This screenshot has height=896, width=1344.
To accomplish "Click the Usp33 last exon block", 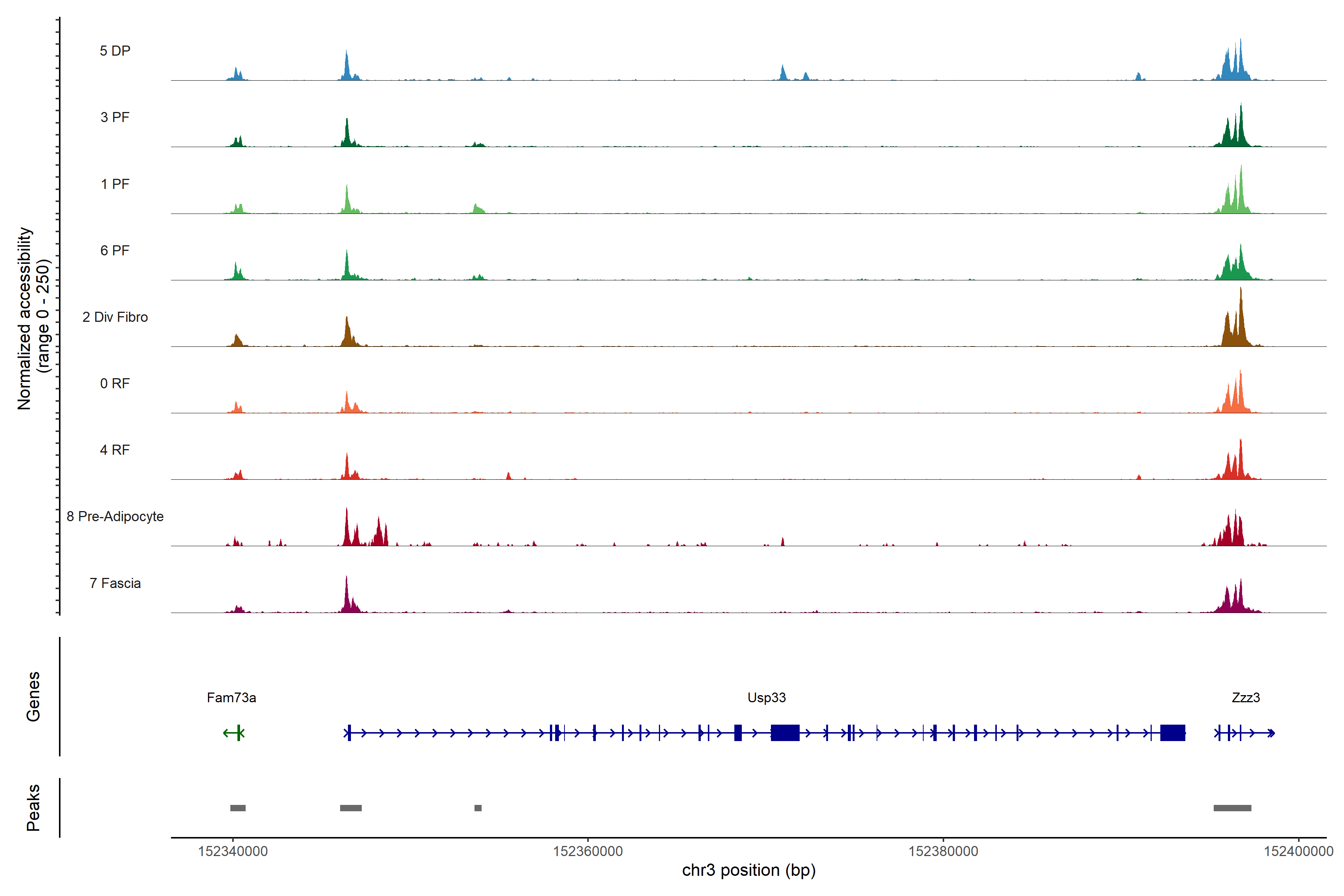I will [x=1172, y=732].
